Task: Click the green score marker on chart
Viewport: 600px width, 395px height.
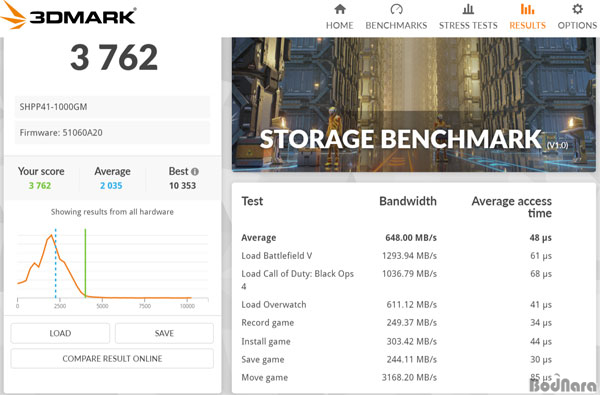Action: [x=85, y=263]
